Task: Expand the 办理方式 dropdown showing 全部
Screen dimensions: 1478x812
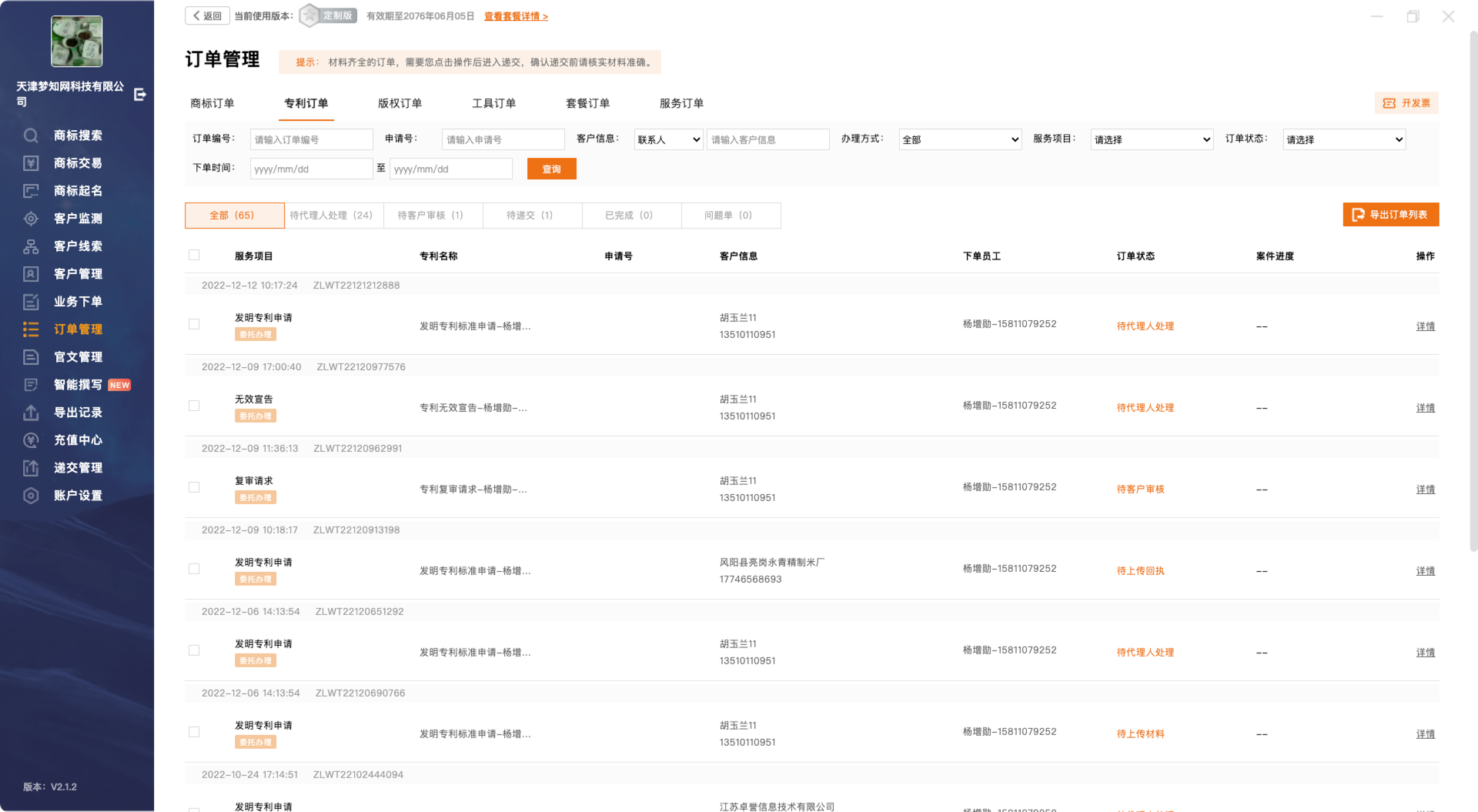Action: [960, 139]
